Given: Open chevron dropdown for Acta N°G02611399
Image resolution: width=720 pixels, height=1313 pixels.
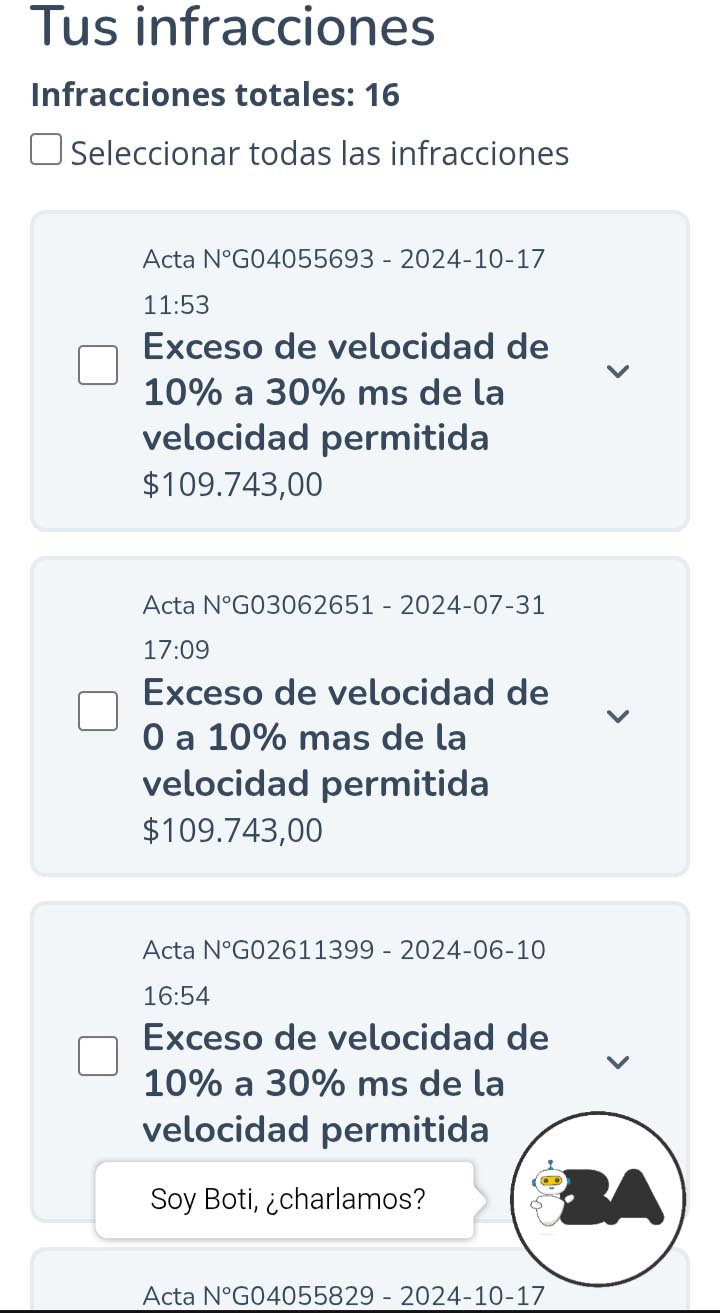Looking at the screenshot, I should pyautogui.click(x=619, y=1062).
